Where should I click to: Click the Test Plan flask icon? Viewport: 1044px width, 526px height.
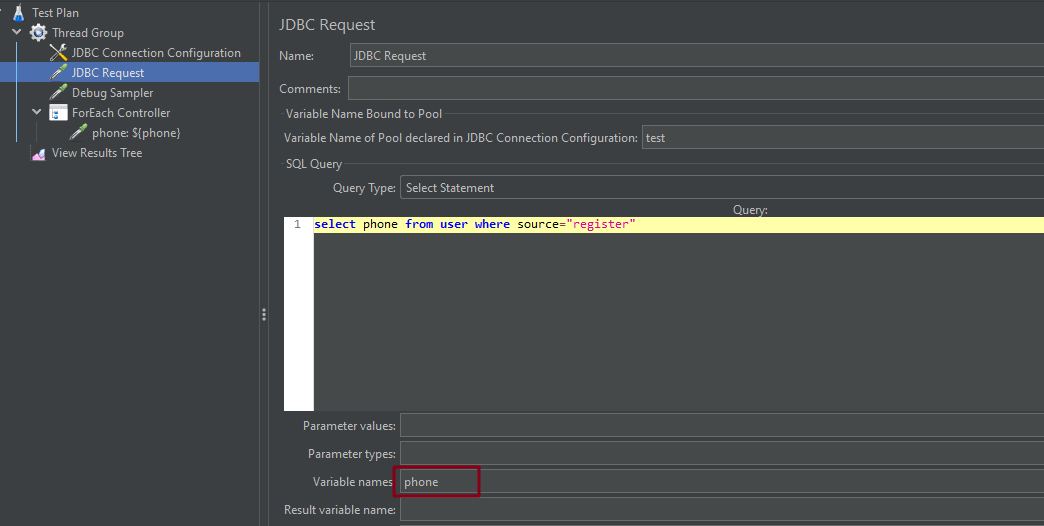[x=18, y=13]
